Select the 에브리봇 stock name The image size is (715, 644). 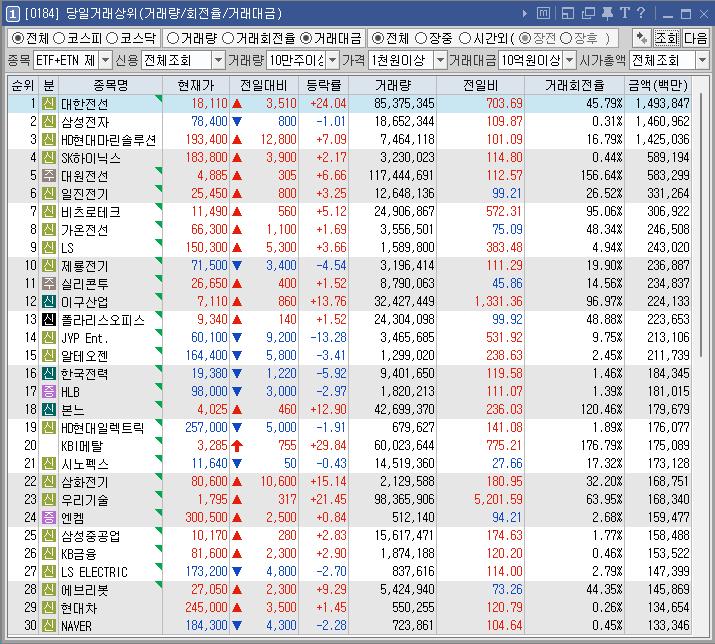(85, 590)
